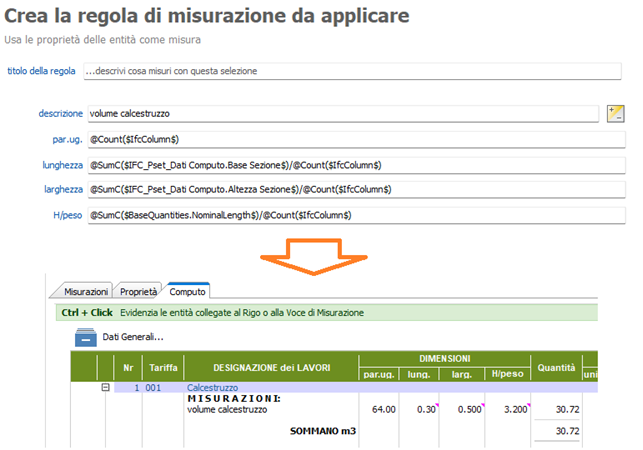Collapse the Calcestruzzo row with minus box

point(105,387)
